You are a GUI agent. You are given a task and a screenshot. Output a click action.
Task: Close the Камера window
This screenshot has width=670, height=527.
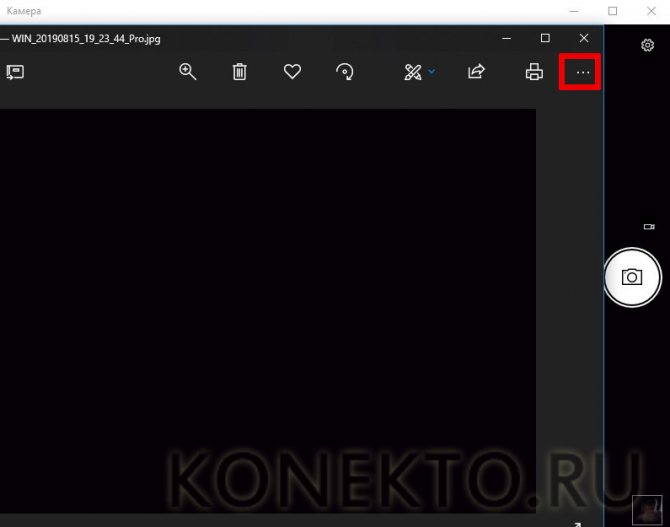651,11
